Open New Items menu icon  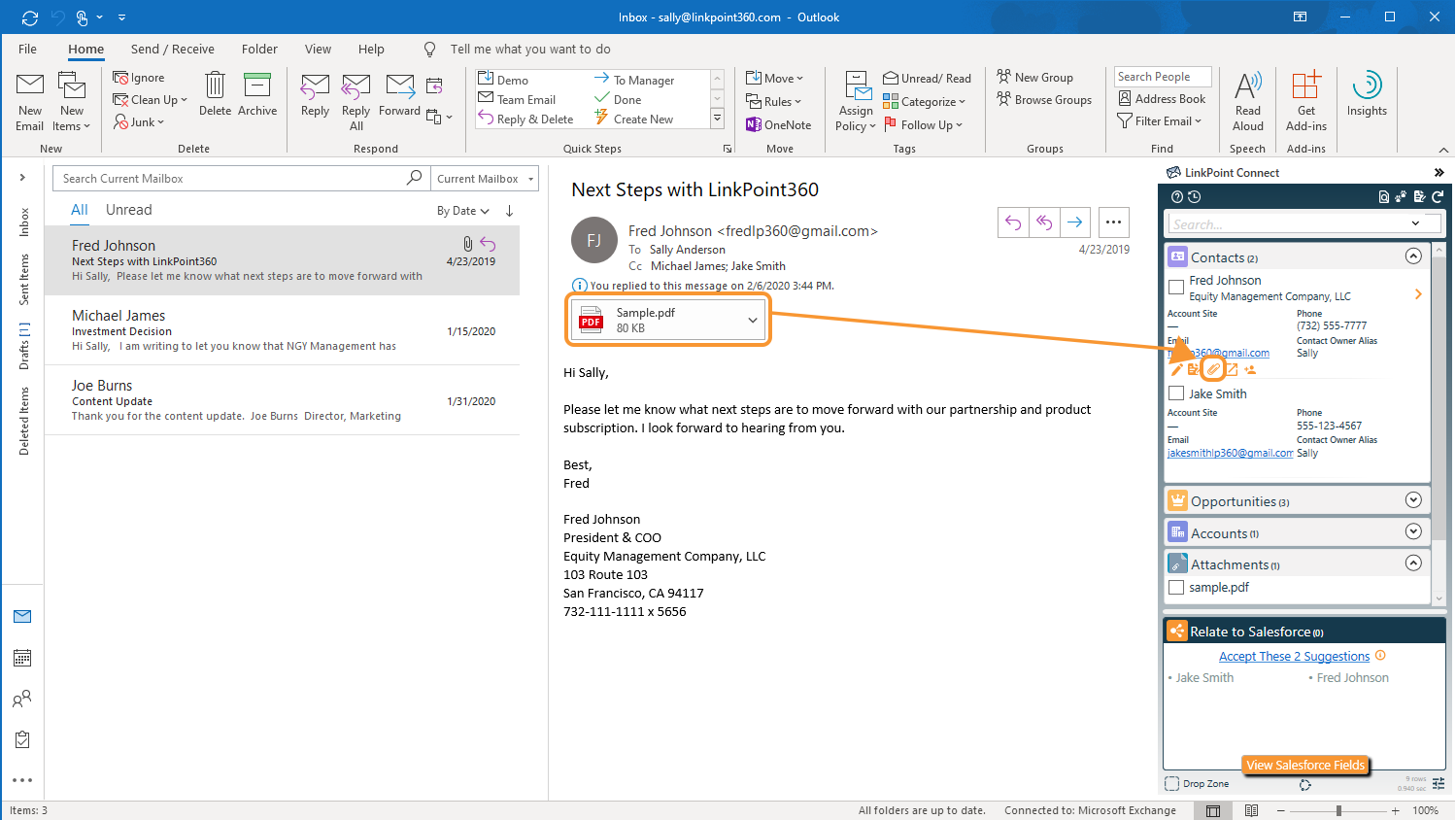click(x=72, y=102)
